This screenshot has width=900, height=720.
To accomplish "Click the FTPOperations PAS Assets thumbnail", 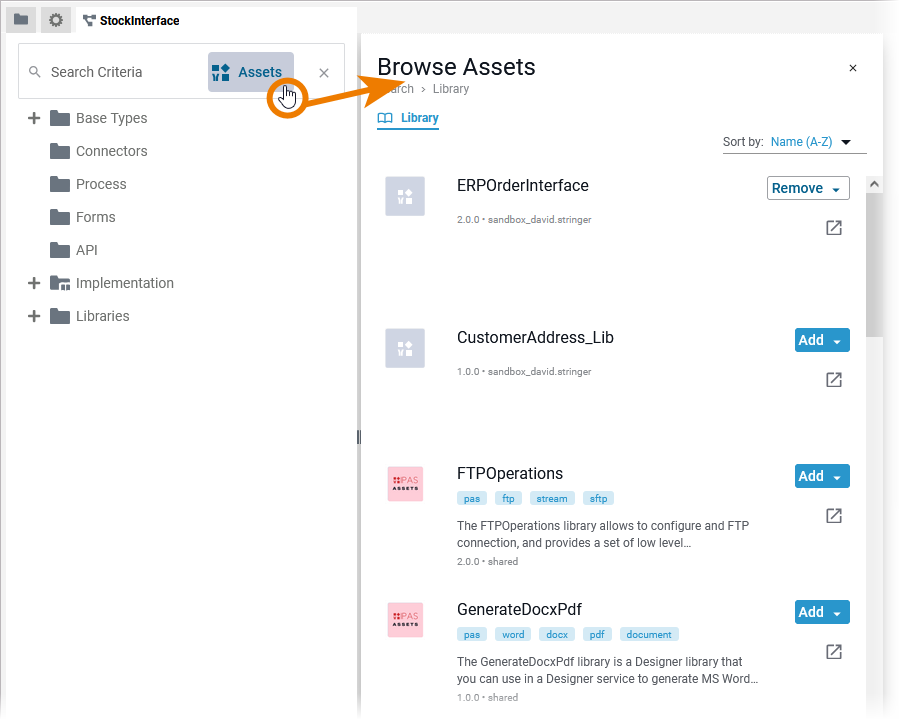I will tap(405, 484).
